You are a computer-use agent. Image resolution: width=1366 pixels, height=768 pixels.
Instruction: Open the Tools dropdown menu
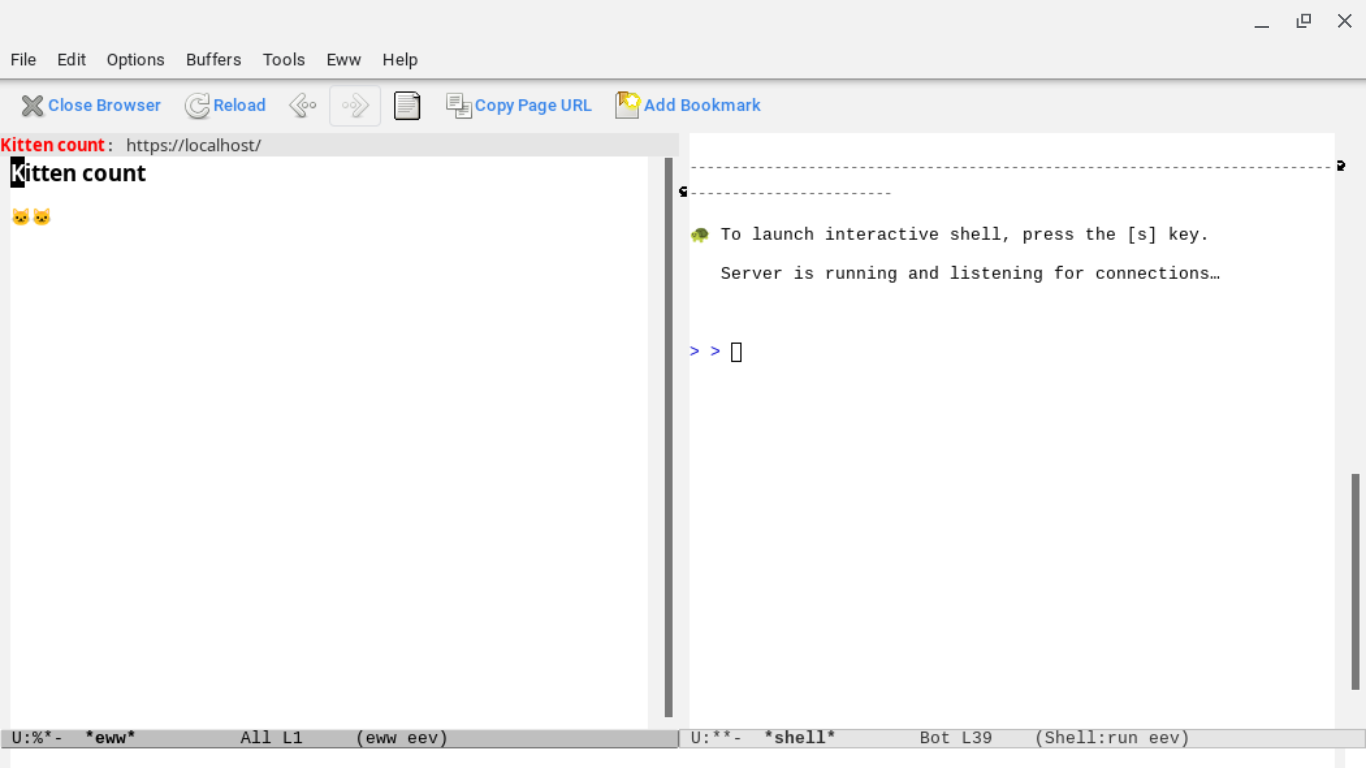(283, 60)
